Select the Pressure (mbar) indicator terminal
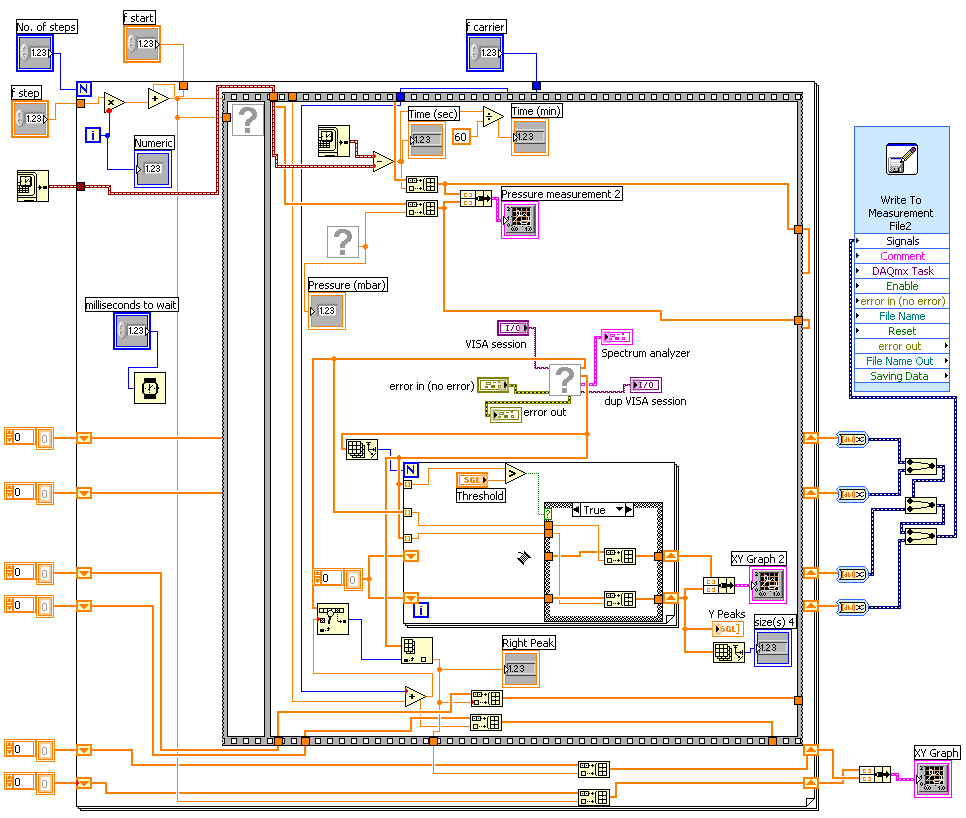Screen dimensions: 966x818 327,311
